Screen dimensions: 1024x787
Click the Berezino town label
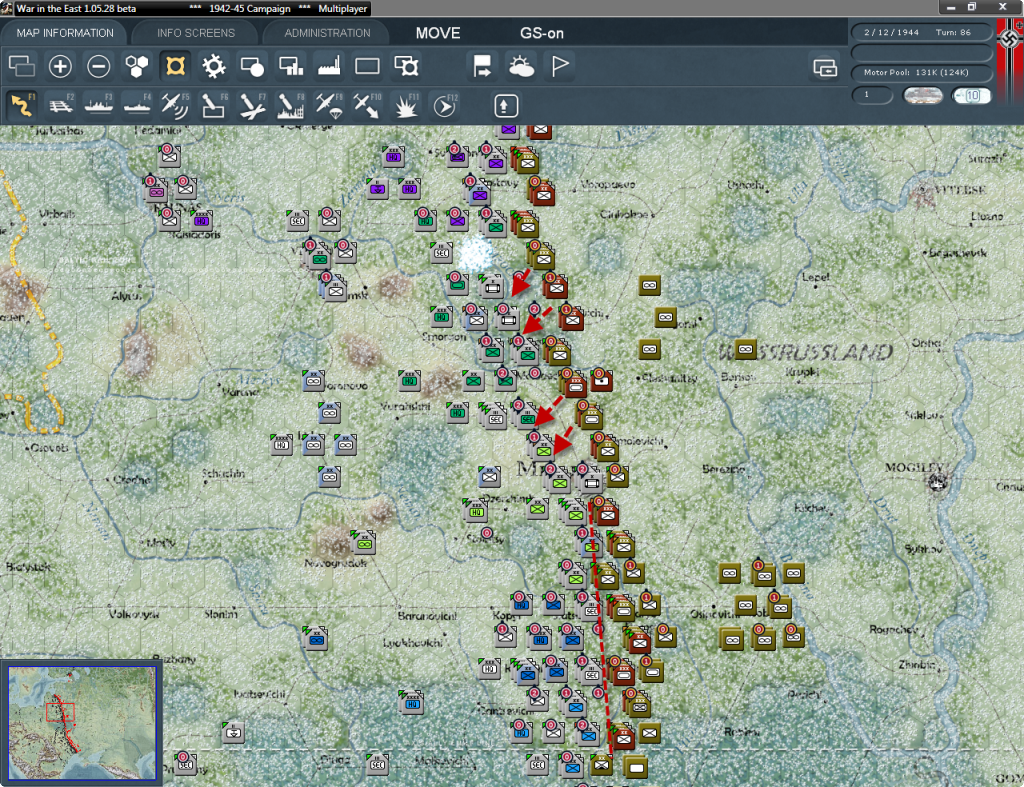pos(724,469)
